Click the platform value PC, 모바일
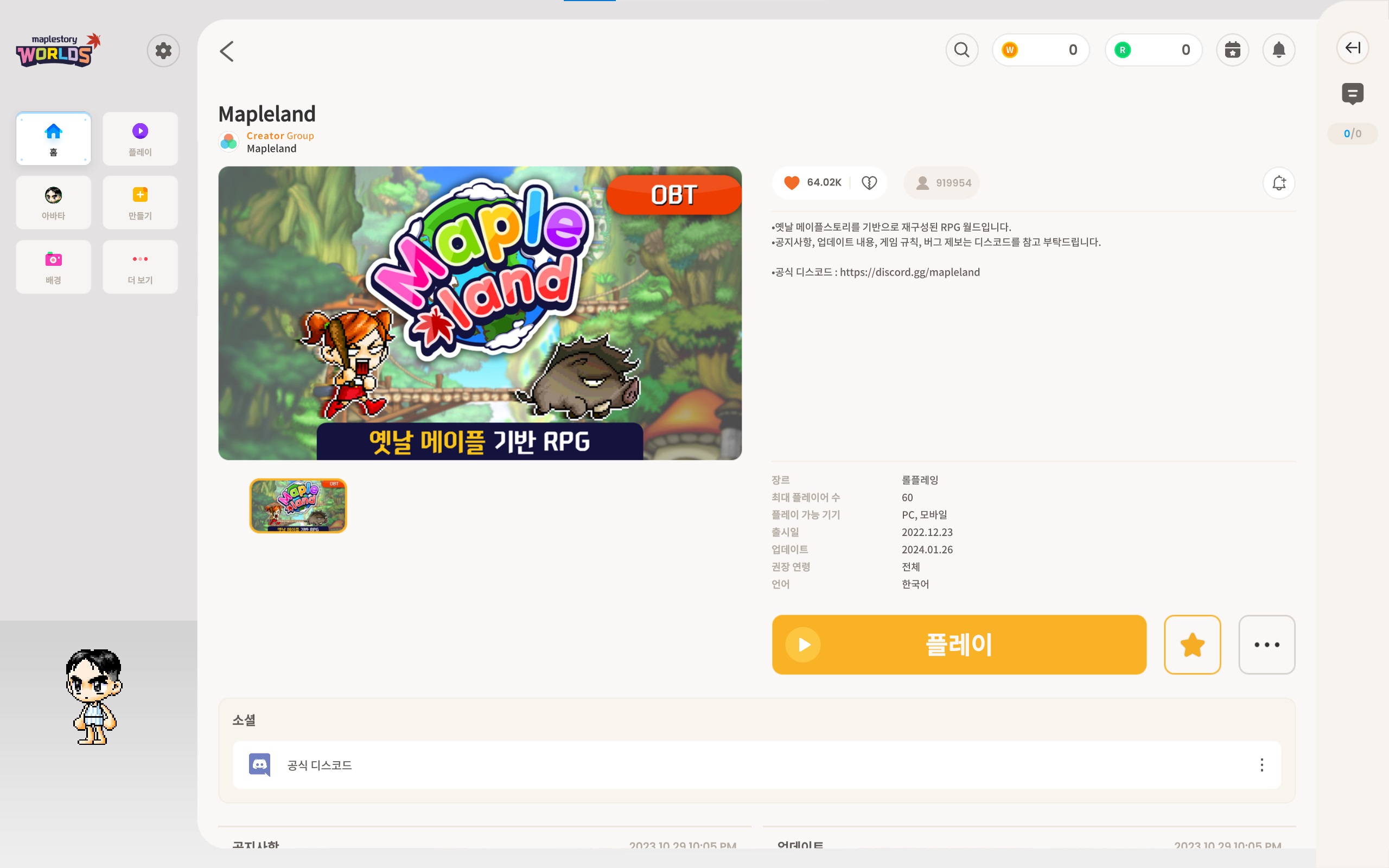1389x868 pixels. tap(924, 514)
